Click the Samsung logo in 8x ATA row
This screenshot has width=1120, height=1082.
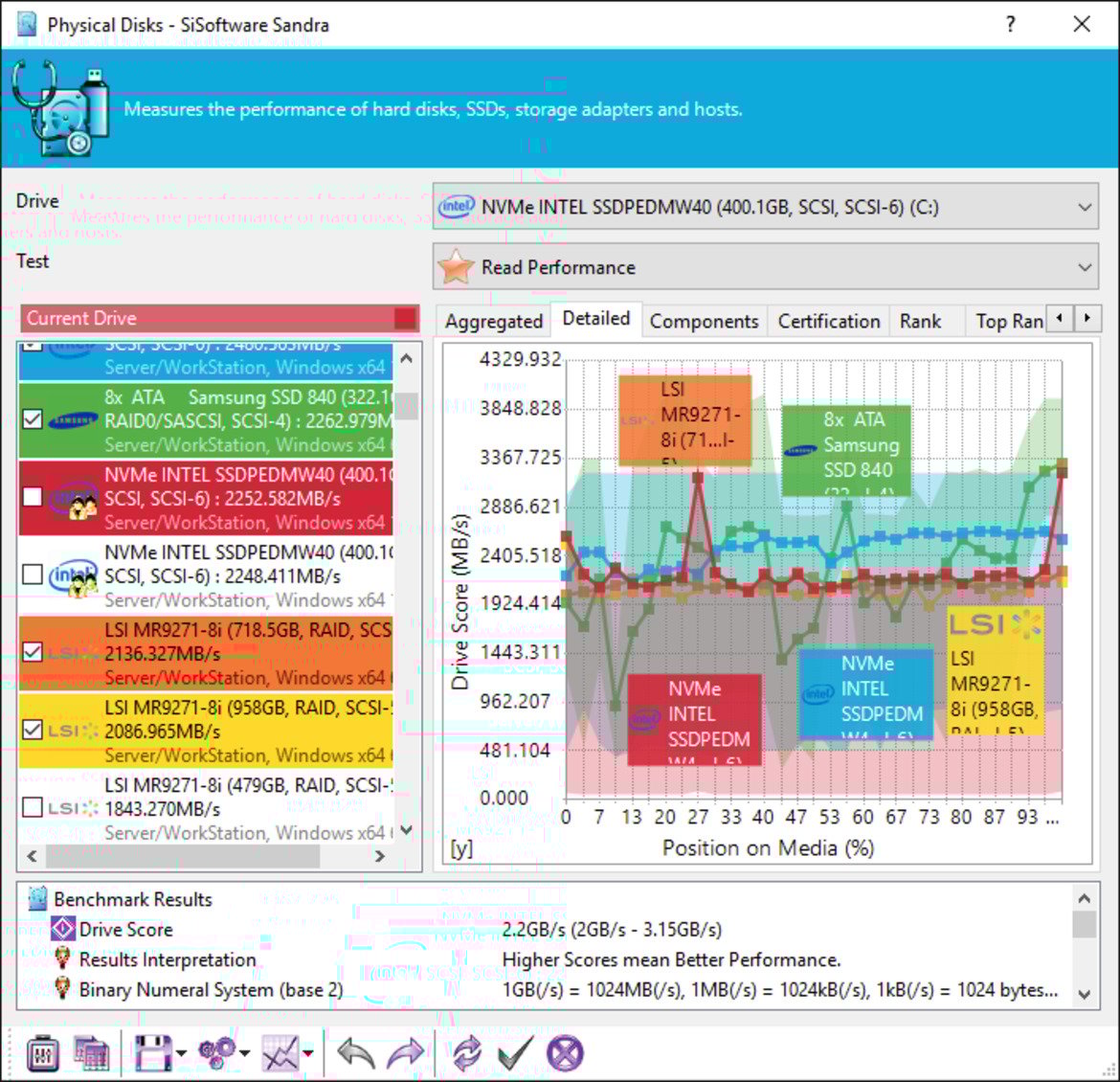coord(73,420)
